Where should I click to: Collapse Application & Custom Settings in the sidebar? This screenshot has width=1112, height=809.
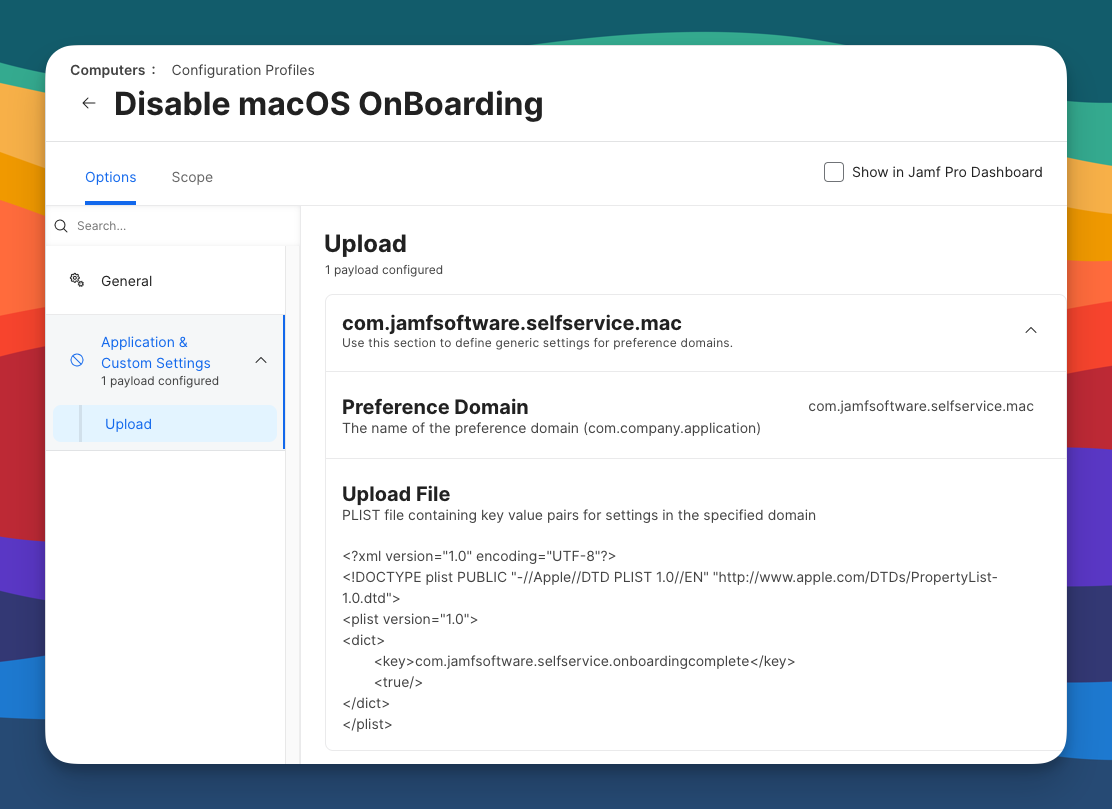[x=261, y=358]
